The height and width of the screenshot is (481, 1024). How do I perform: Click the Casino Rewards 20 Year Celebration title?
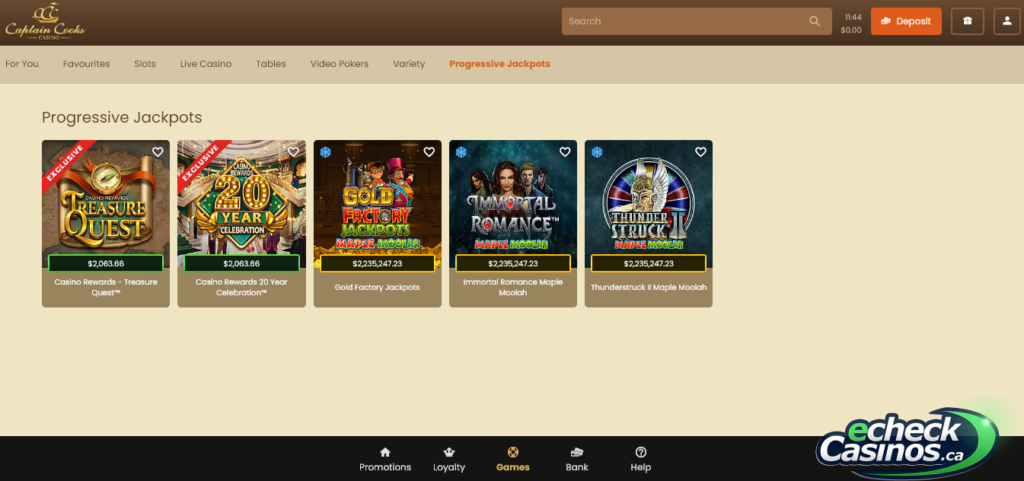coord(242,288)
